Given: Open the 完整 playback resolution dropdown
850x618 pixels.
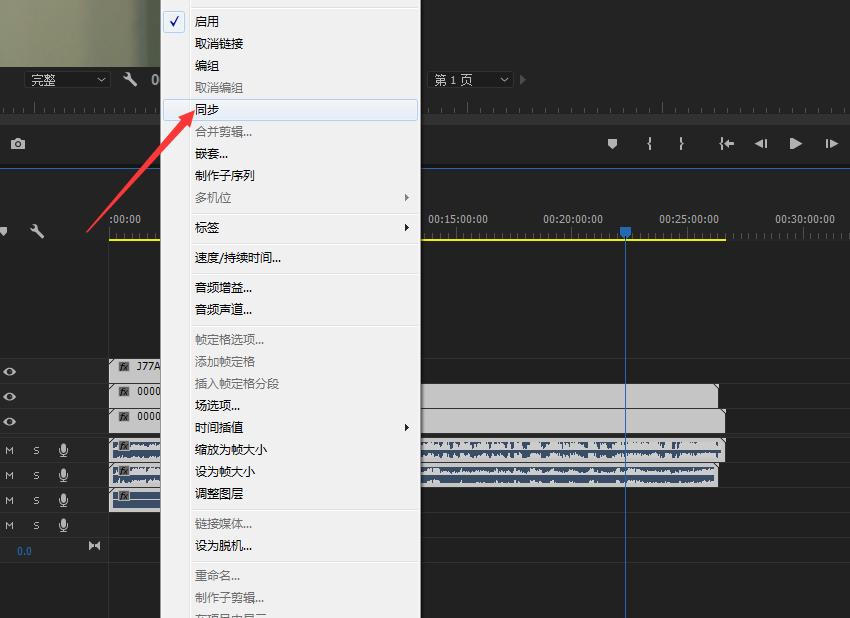Looking at the screenshot, I should [x=68, y=80].
